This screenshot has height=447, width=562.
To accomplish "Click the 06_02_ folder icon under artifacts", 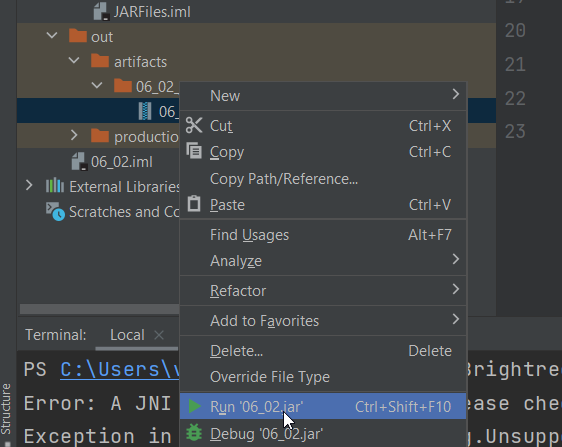I will click(123, 86).
